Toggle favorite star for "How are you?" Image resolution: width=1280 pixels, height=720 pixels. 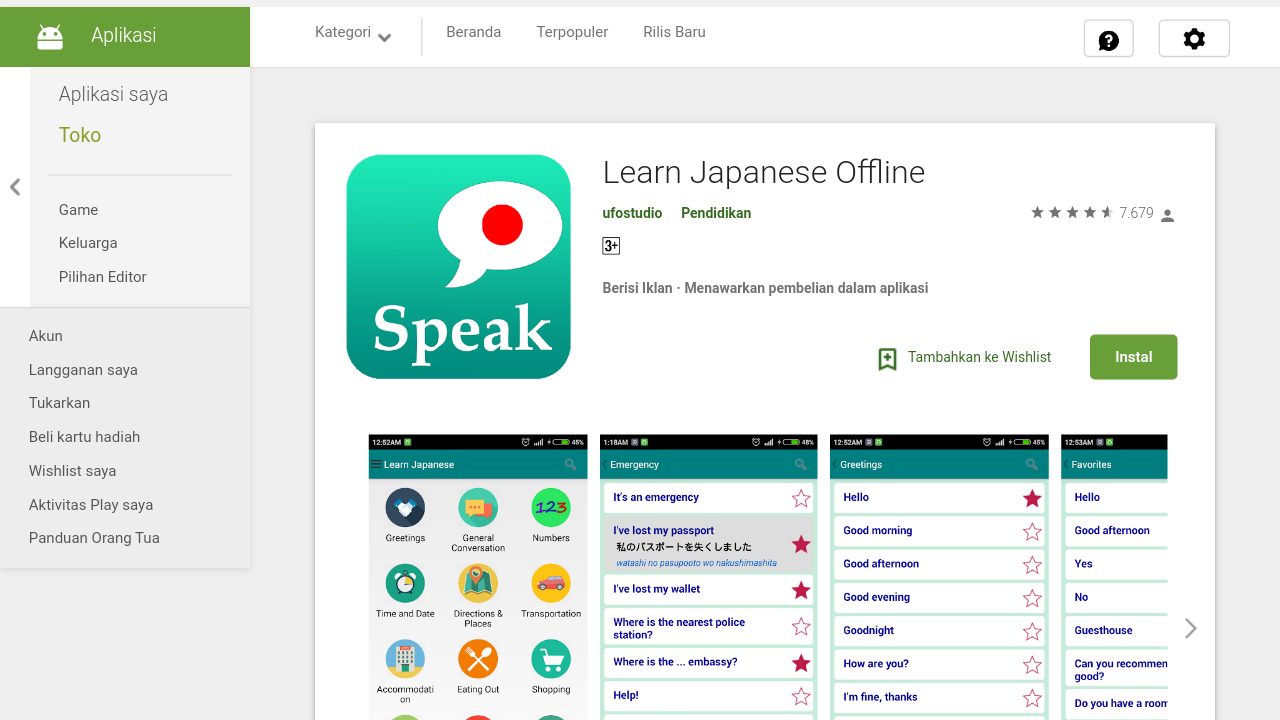[x=1032, y=665]
